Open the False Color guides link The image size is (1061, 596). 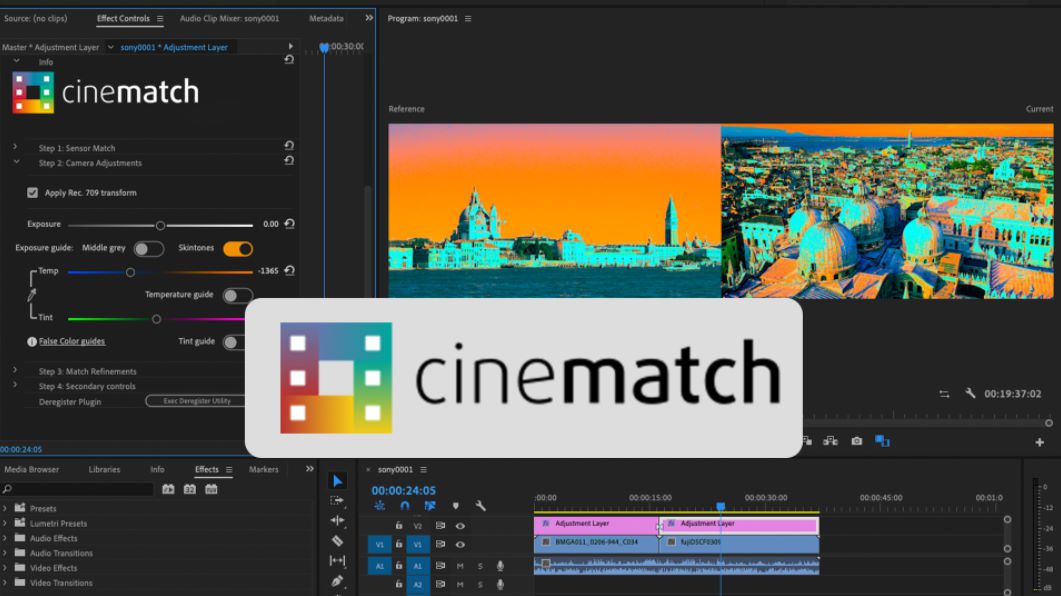tap(72, 342)
